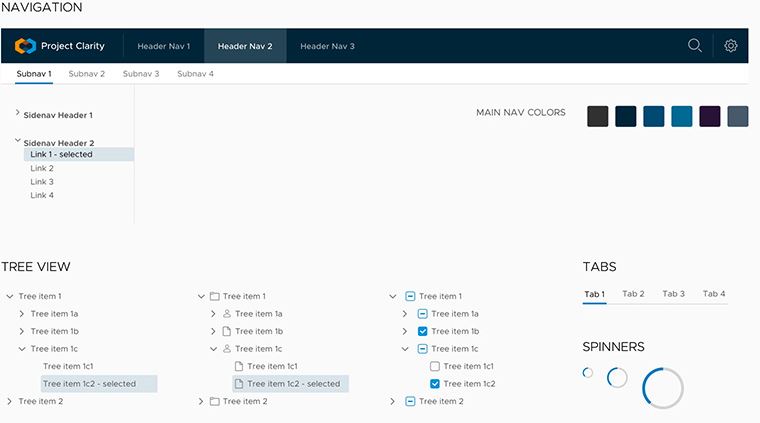Open Link 4 in the sidenav
Viewport: 760px width, 423px height.
click(42, 195)
